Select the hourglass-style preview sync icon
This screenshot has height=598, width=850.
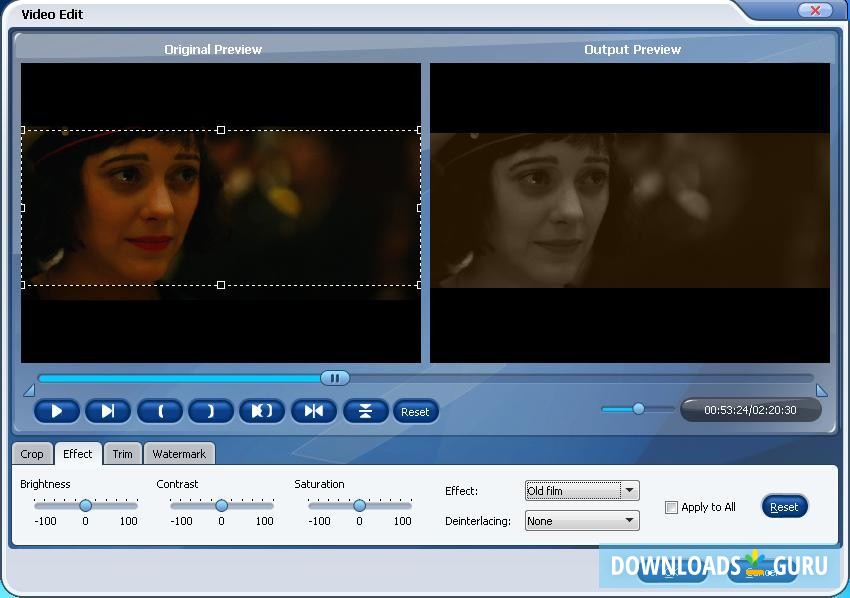click(365, 411)
